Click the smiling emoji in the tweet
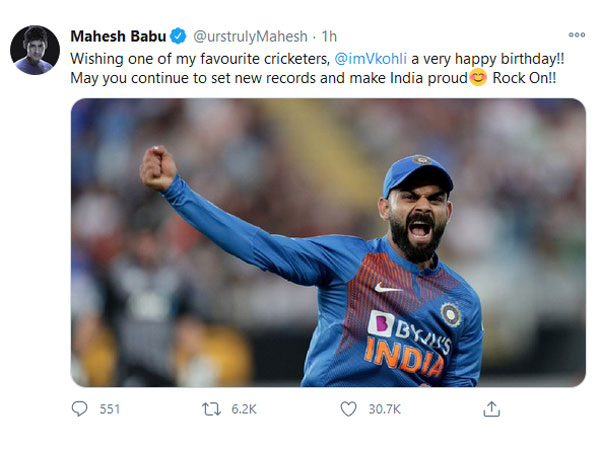 tap(478, 79)
